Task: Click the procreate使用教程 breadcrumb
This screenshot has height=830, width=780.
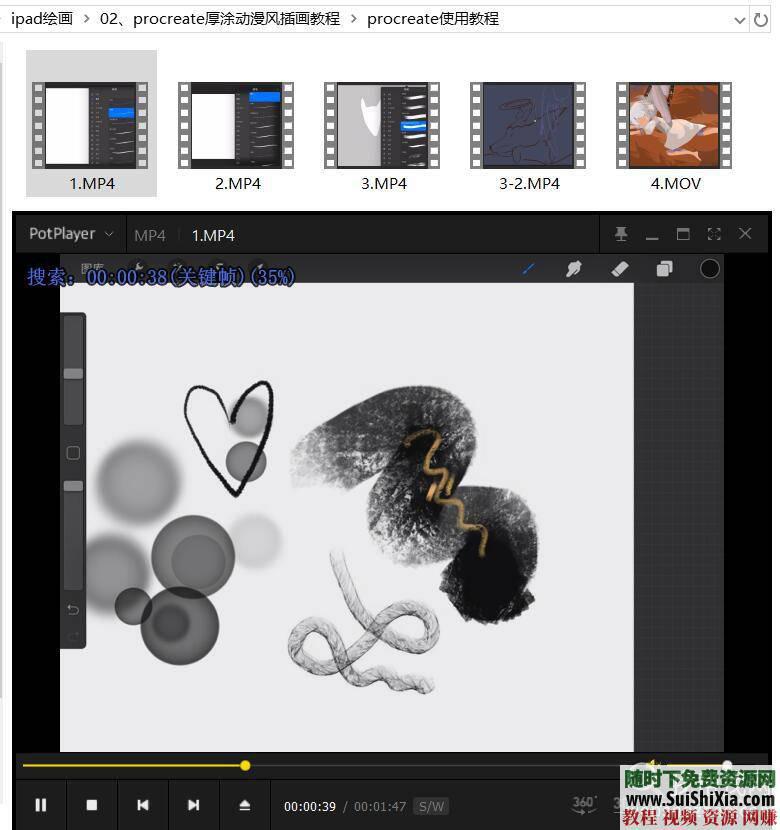Action: [433, 19]
